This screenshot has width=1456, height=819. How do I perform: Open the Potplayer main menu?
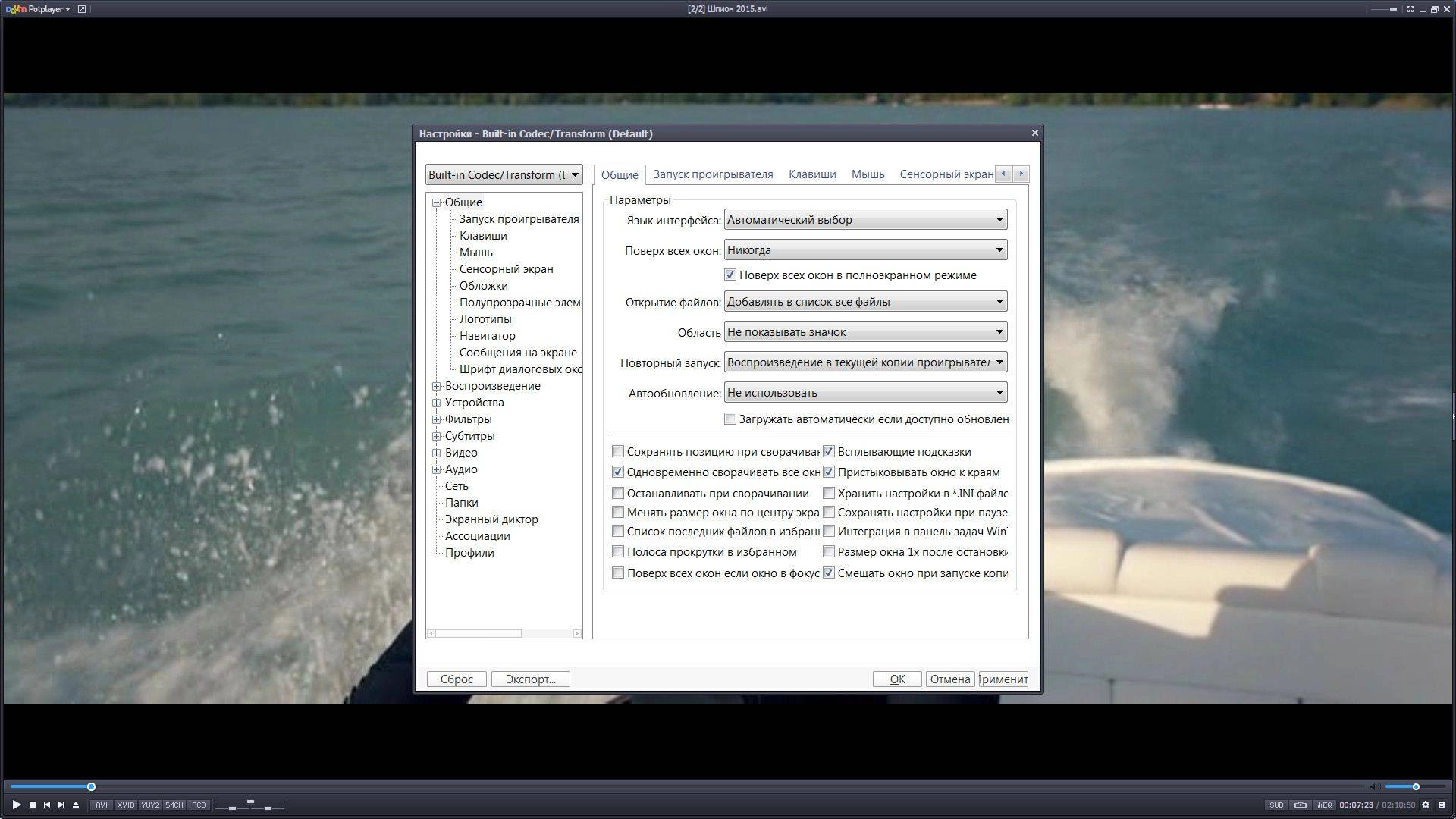pos(39,9)
